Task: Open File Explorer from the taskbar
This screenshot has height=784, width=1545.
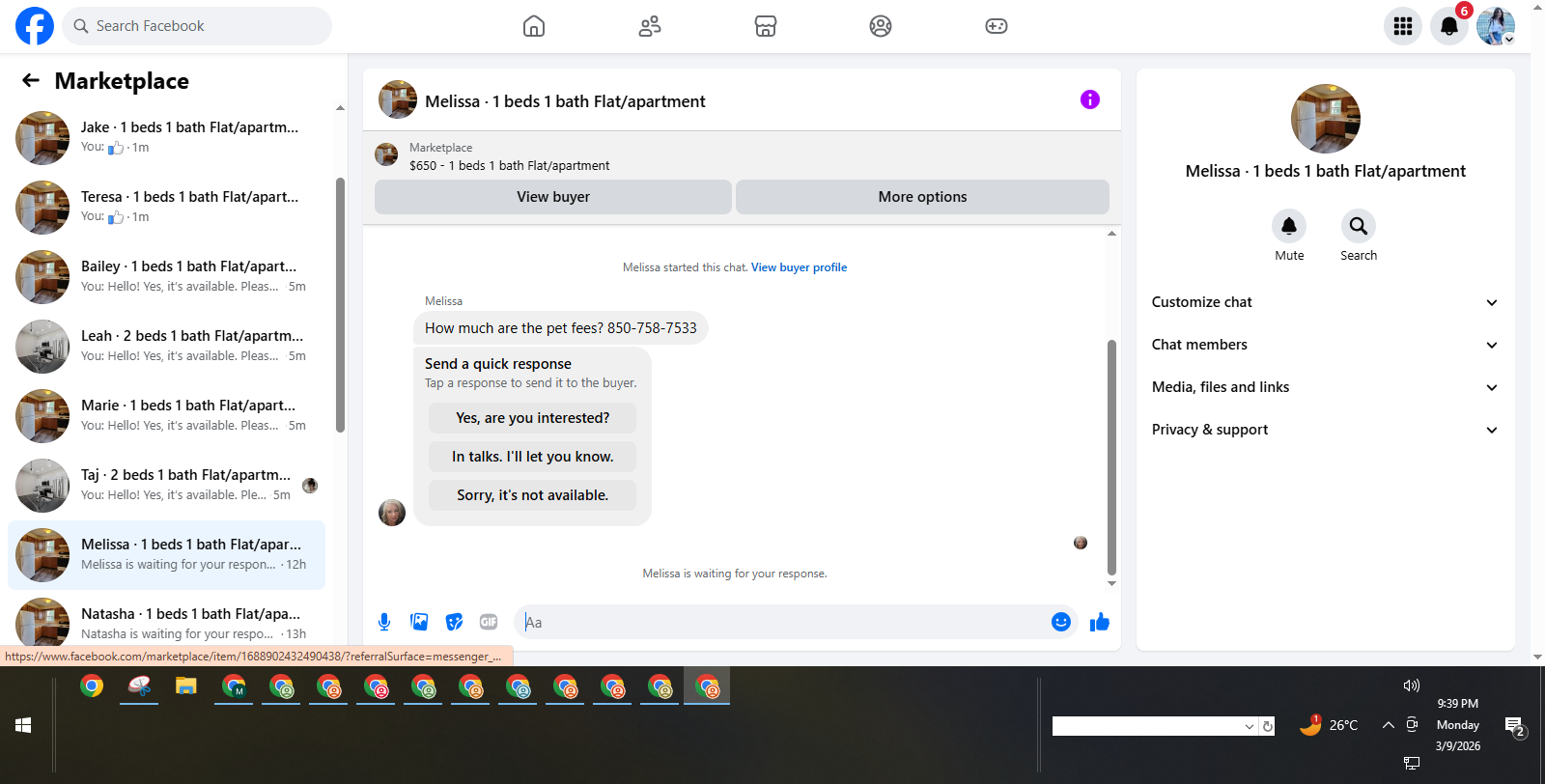Action: coord(186,686)
